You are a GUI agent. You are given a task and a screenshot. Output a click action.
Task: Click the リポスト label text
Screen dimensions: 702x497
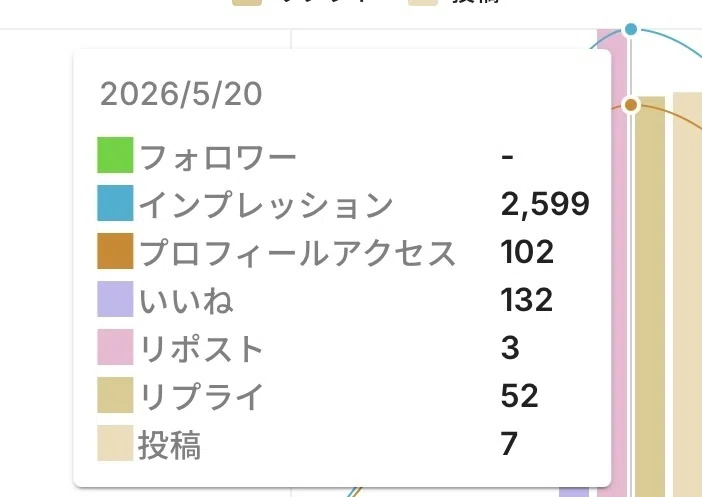pyautogui.click(x=201, y=349)
